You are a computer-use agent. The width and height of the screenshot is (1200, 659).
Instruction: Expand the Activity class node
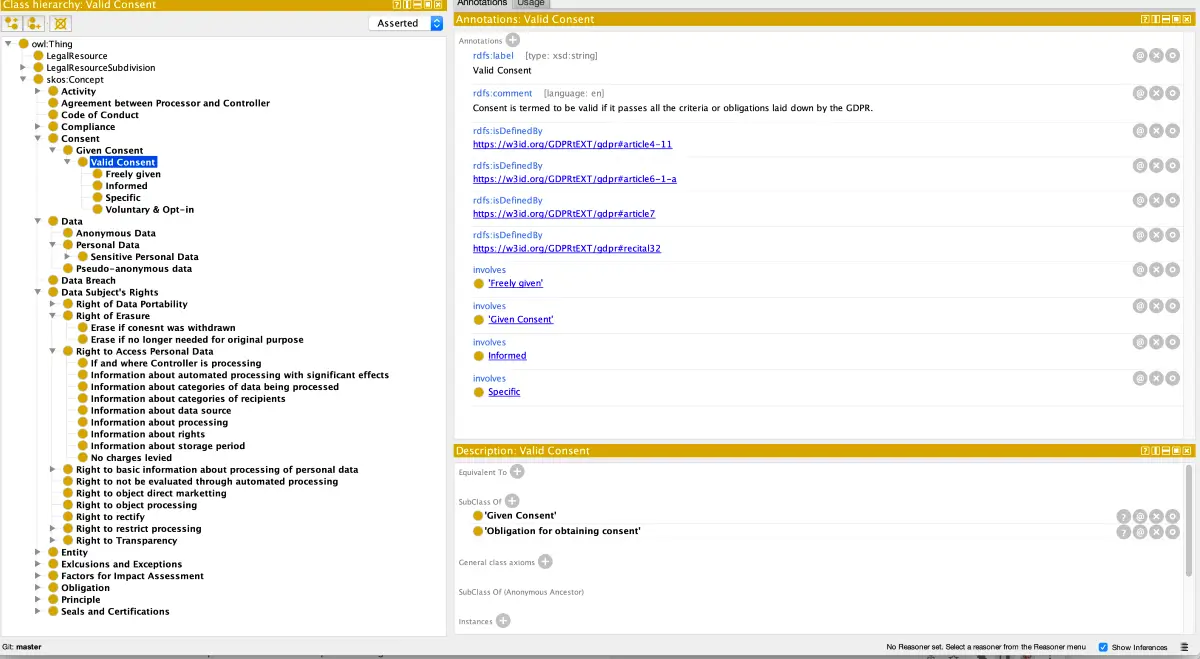click(39, 91)
